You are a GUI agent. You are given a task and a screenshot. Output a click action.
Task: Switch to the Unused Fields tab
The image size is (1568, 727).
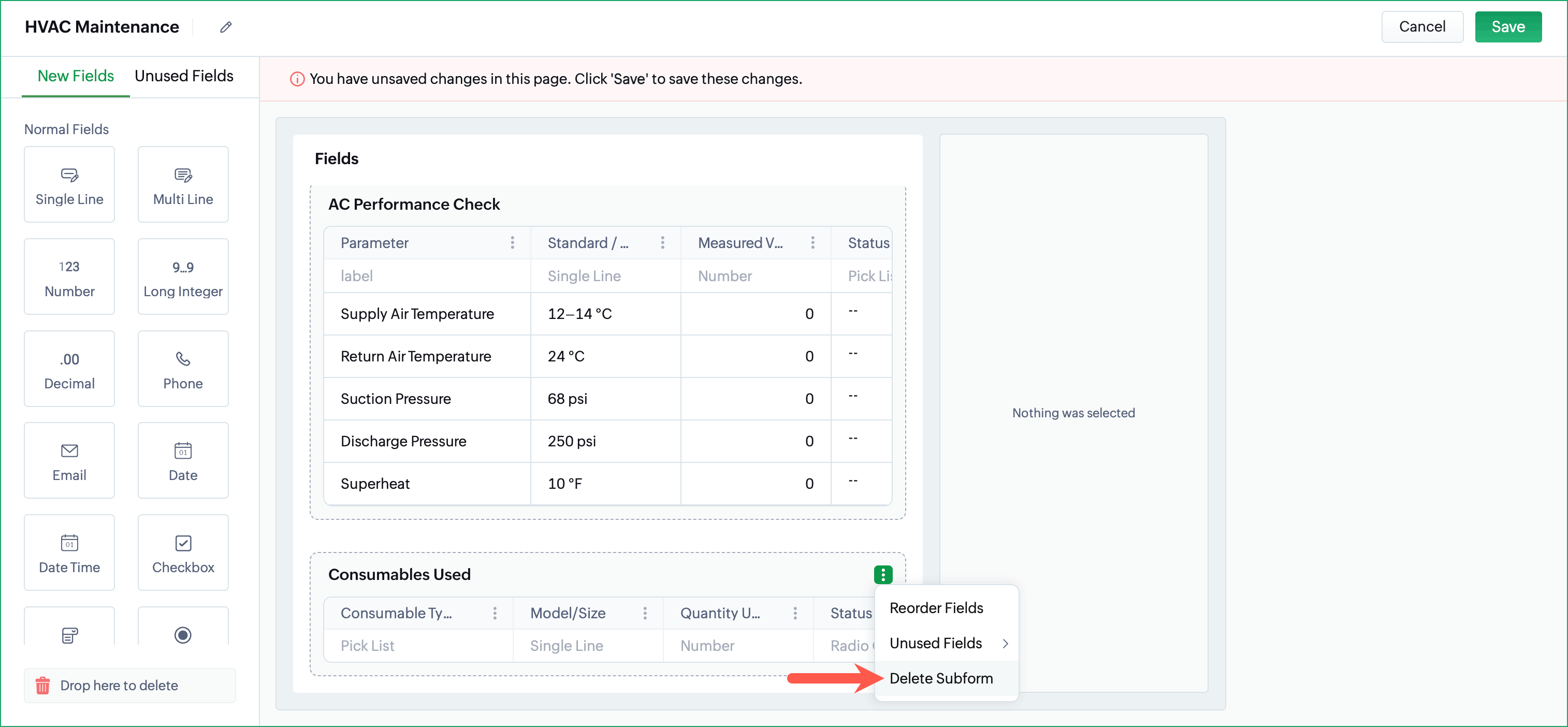(184, 76)
